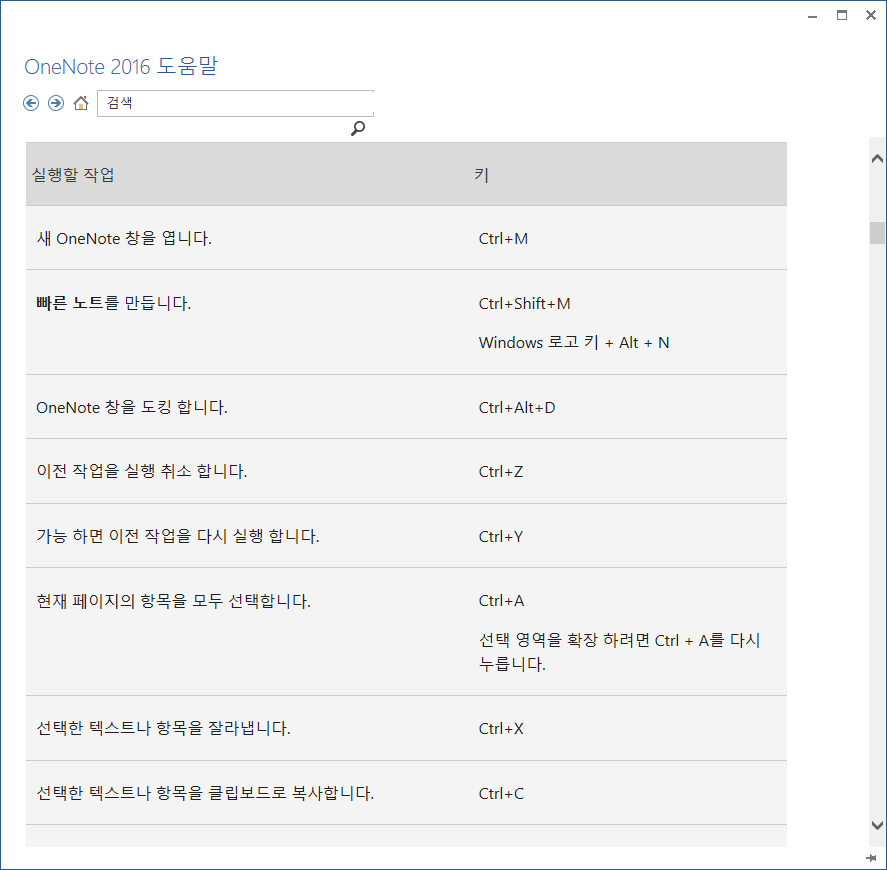Click the Ctrl+Y shortcut cell
Viewport: 887px width, 870px height.
coord(501,536)
